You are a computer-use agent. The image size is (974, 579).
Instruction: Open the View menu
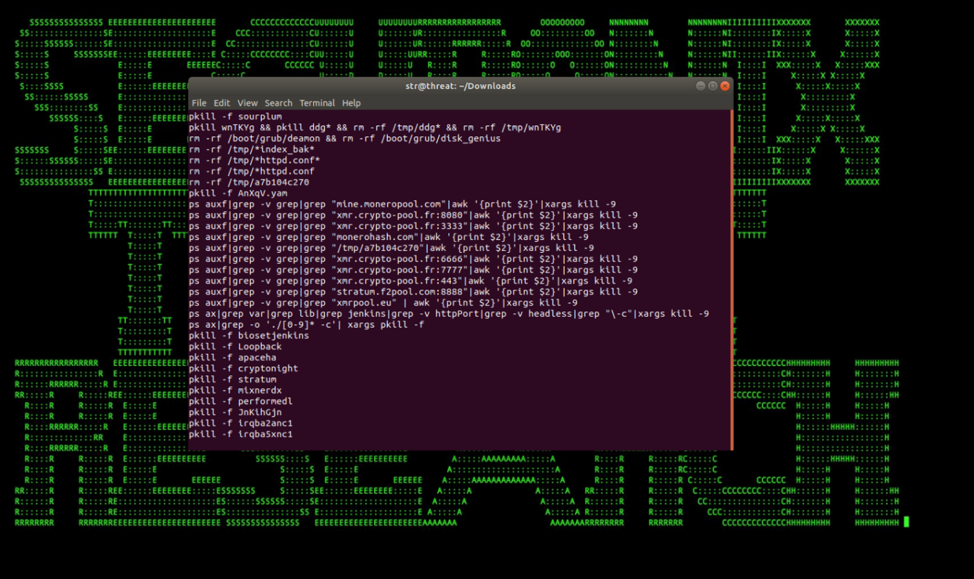pos(247,103)
